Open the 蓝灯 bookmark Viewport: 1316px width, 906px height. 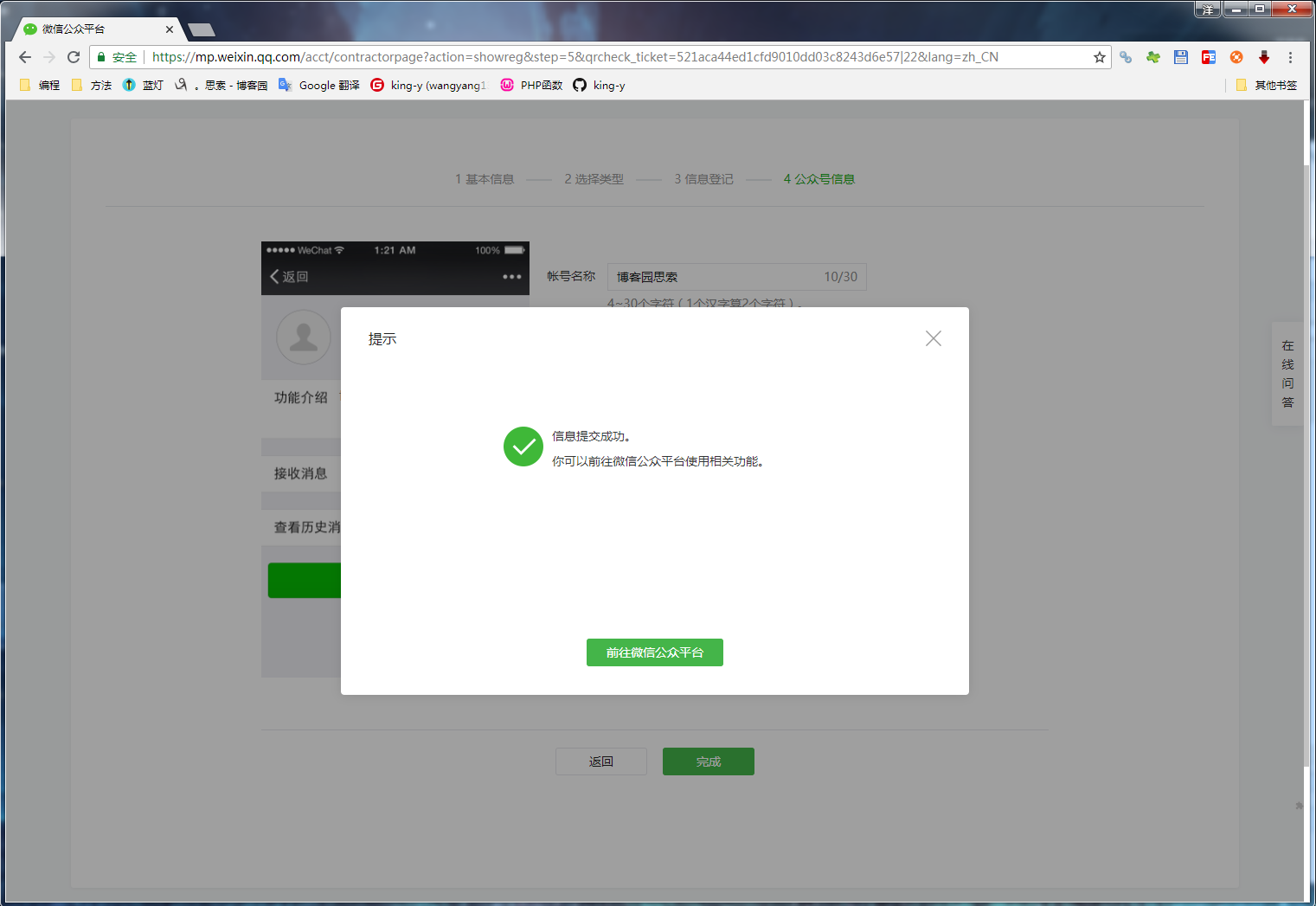tap(143, 85)
